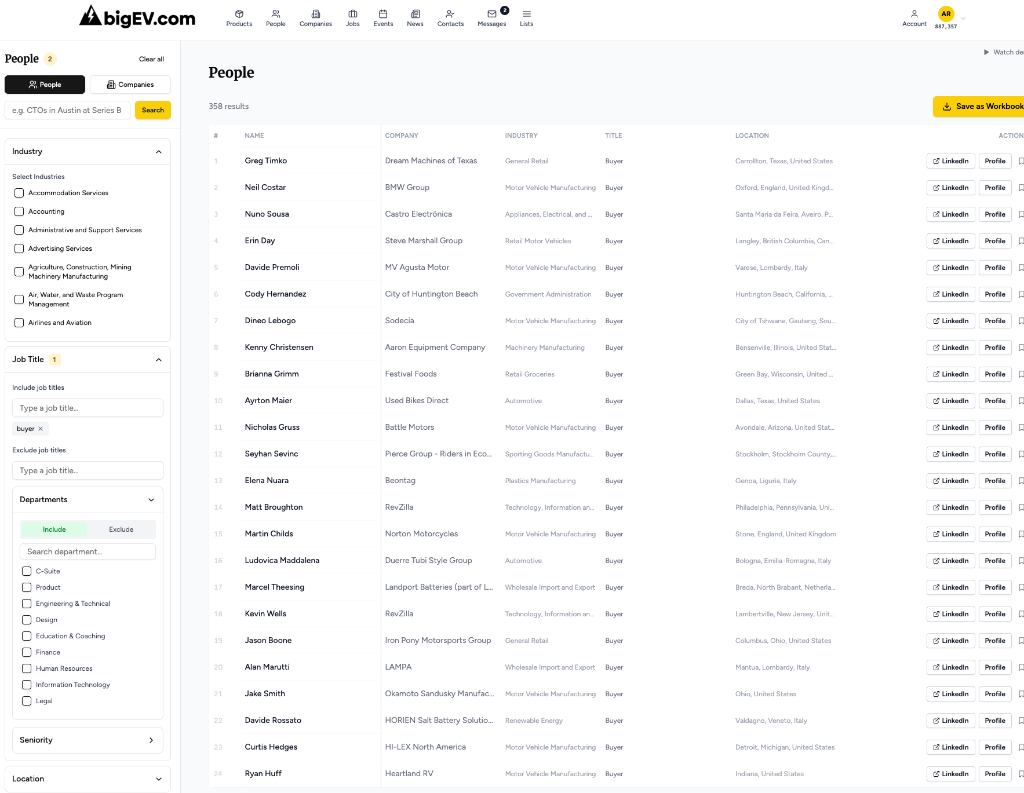Open Ryan Huff's LinkedIn

(x=950, y=773)
